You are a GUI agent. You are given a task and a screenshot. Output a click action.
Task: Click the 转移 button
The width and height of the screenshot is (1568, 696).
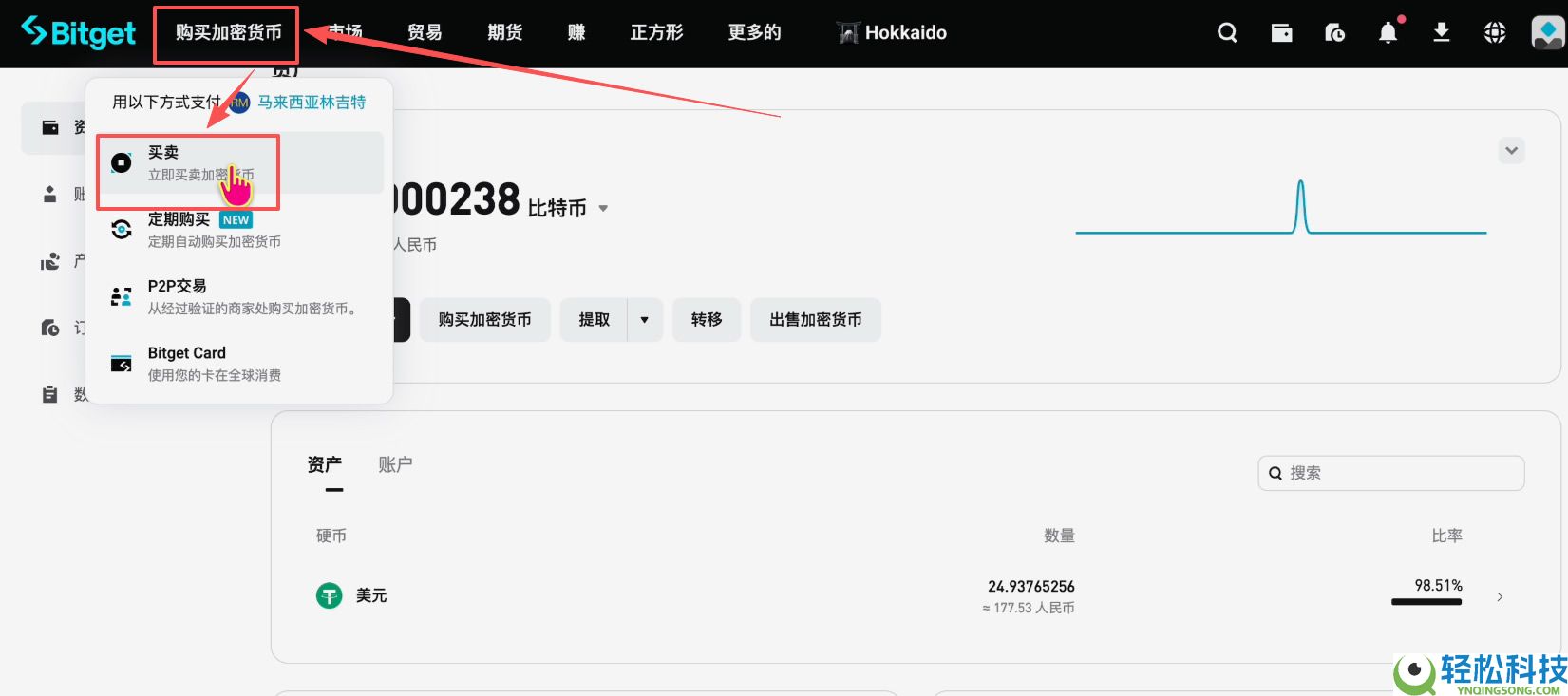coord(707,320)
